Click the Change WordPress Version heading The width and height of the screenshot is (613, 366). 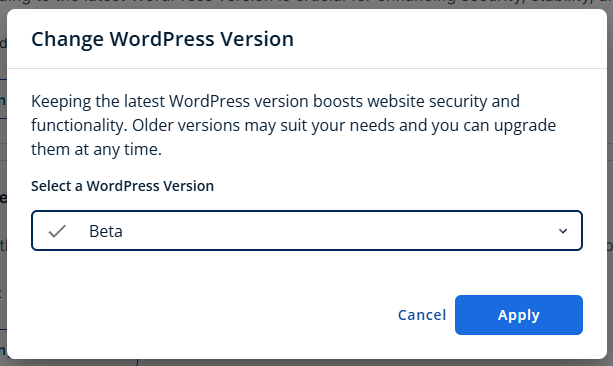pos(162,39)
